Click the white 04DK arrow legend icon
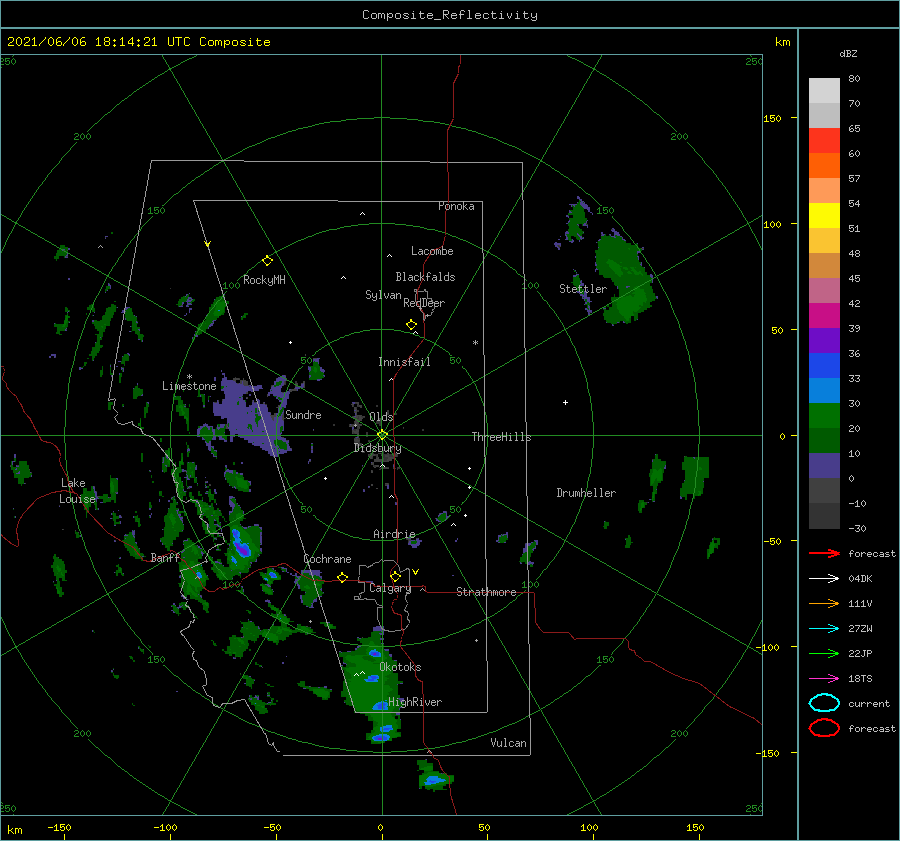900x841 pixels. click(x=824, y=579)
